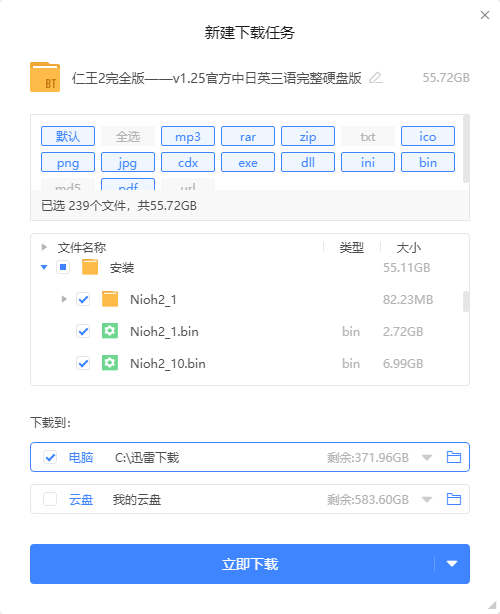Click the Nioh2_1 folder name
500x614 pixels.
(x=153, y=300)
